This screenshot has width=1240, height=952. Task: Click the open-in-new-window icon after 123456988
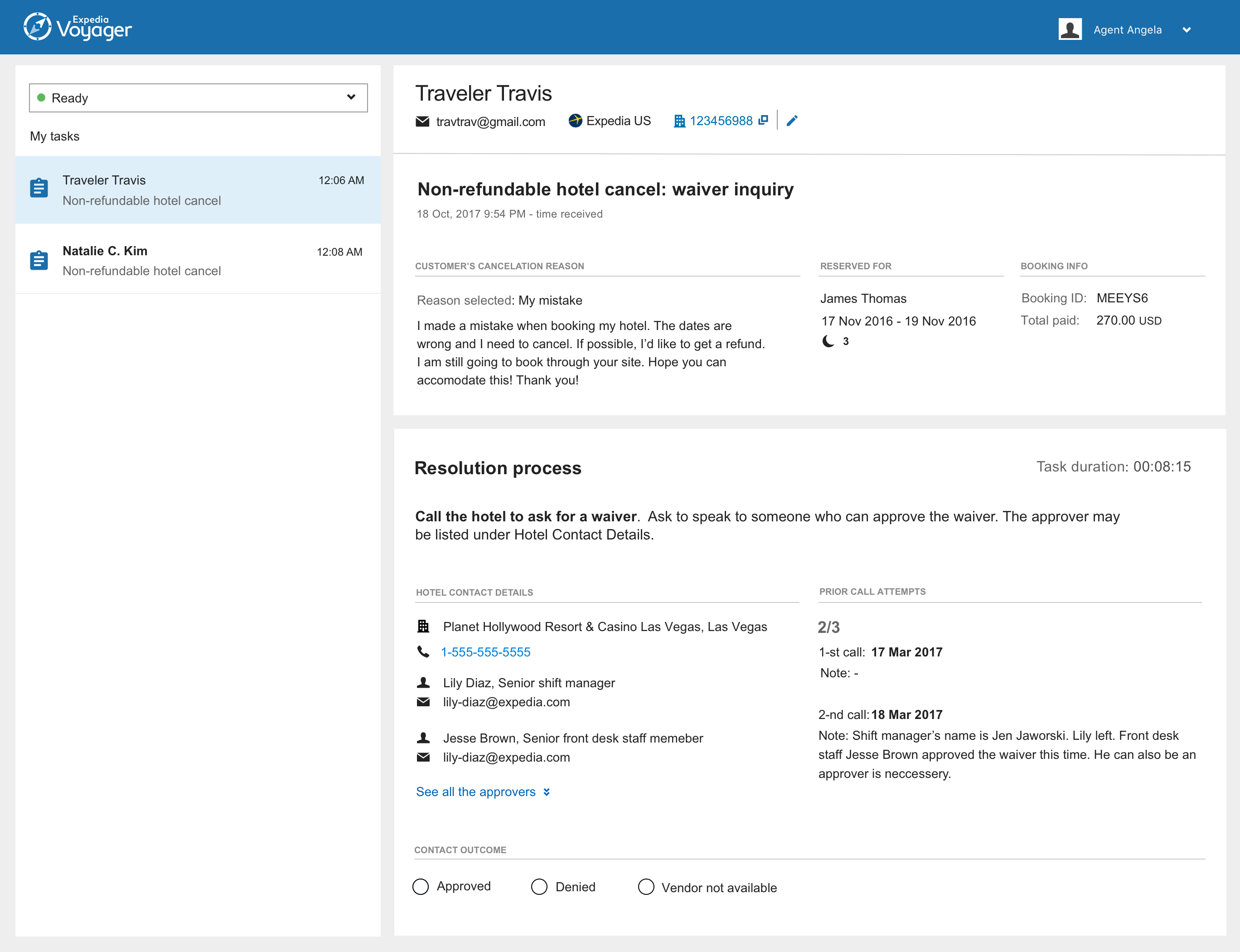pos(763,120)
